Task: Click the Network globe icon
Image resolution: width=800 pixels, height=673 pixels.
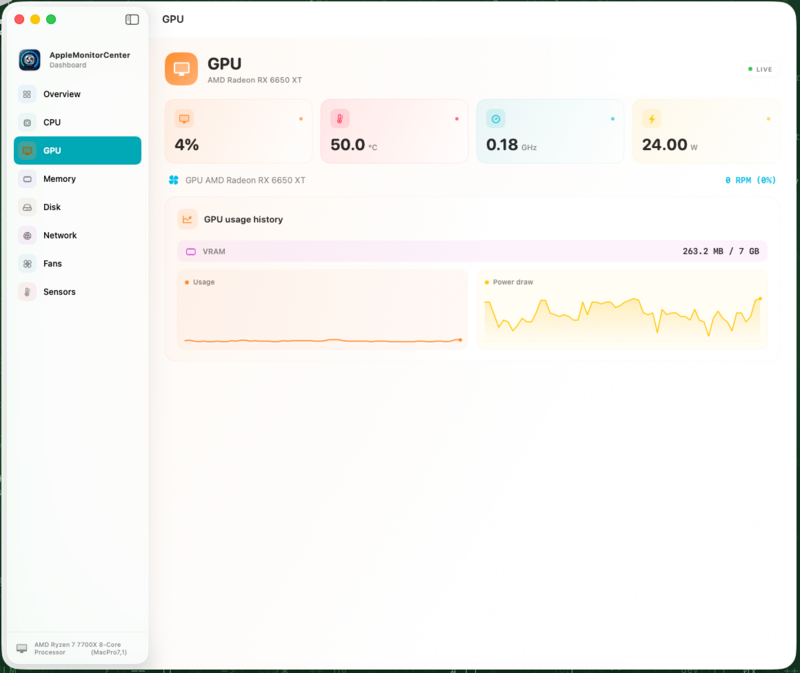Action: (28, 236)
